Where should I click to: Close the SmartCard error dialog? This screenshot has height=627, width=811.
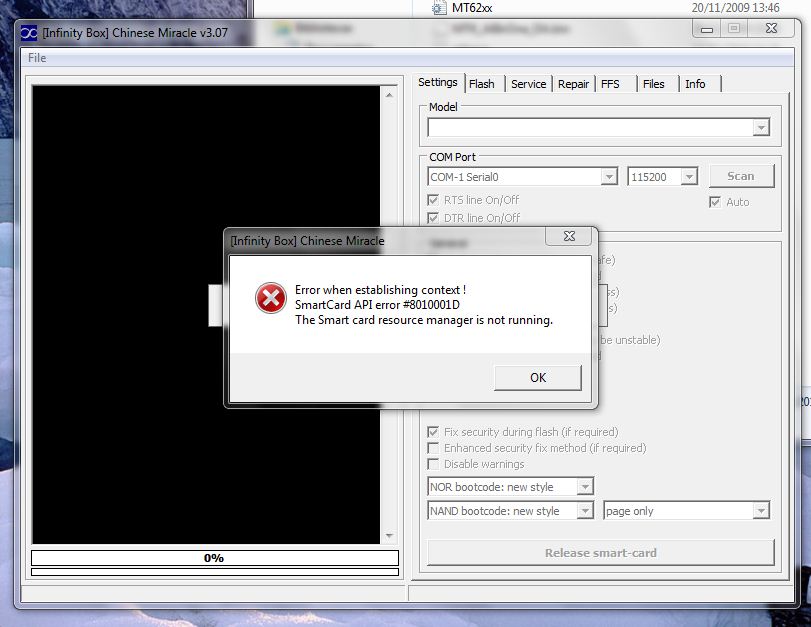[569, 236]
